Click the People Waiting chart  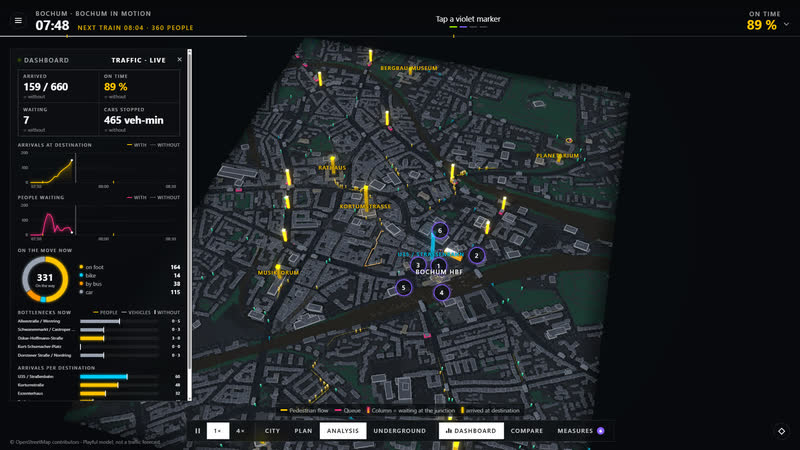pos(98,221)
